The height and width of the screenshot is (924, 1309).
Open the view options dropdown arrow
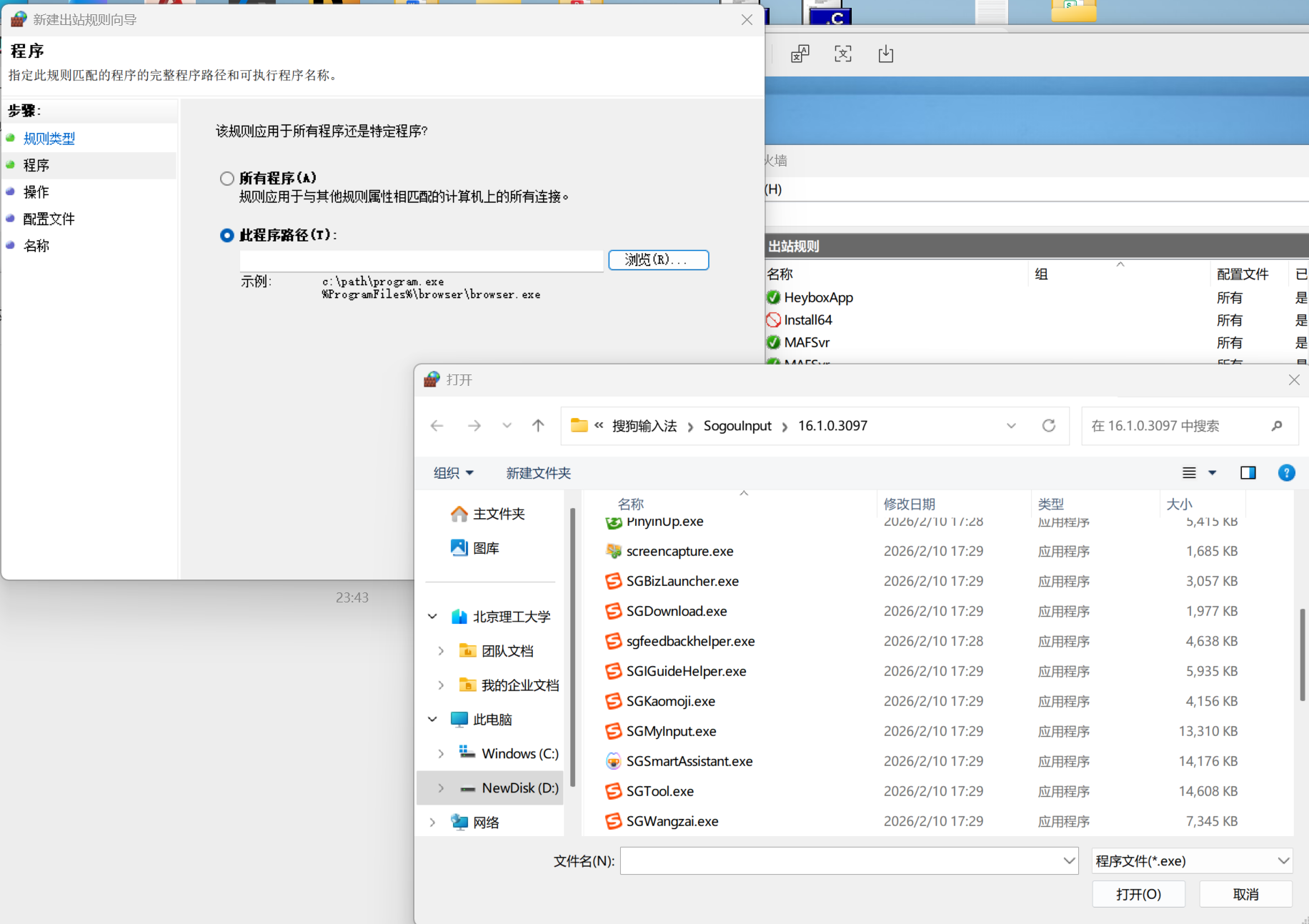pyautogui.click(x=1212, y=473)
